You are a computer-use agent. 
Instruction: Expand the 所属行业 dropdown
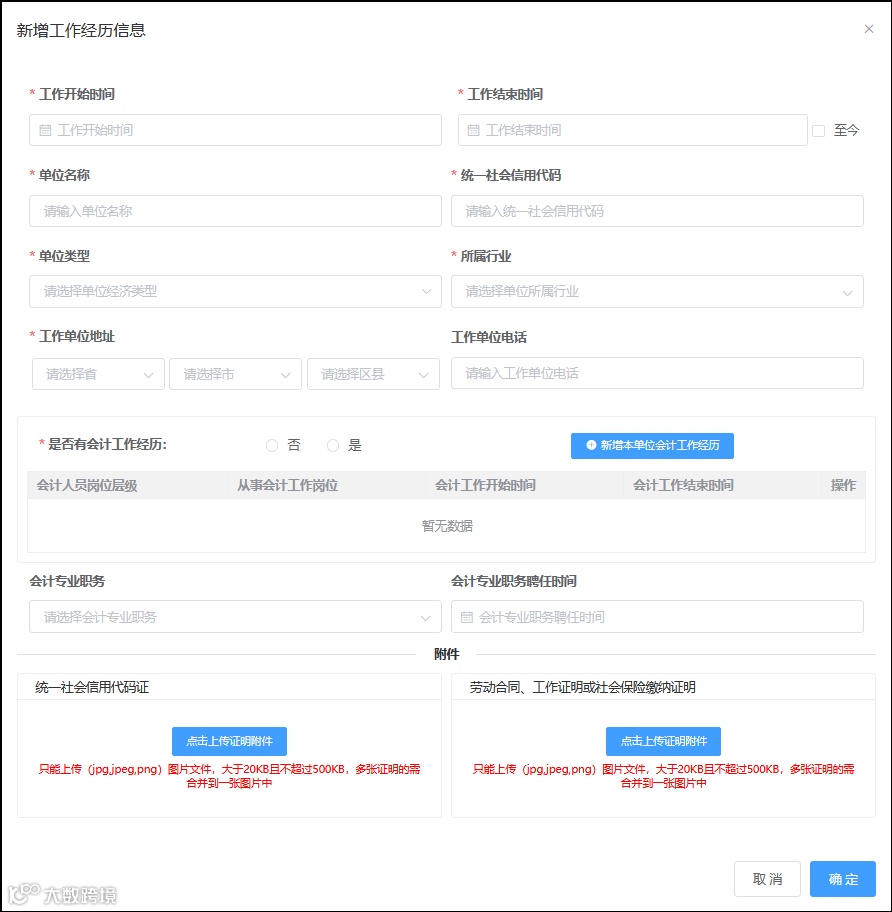click(657, 291)
